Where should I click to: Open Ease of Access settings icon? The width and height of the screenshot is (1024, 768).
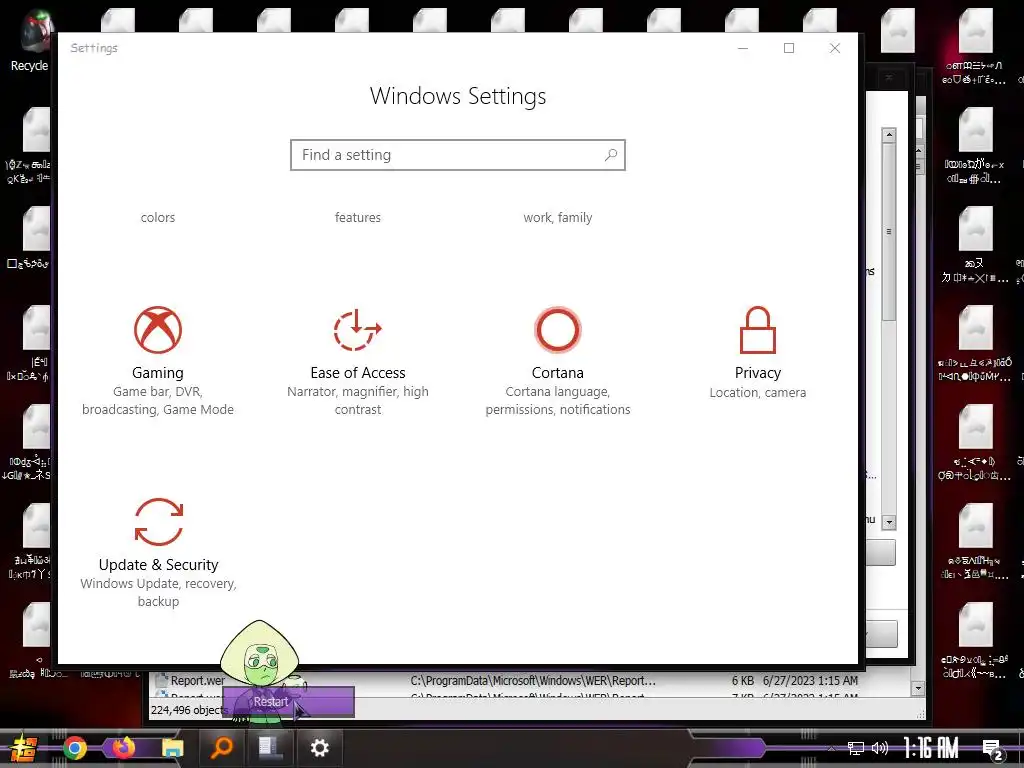[357, 330]
